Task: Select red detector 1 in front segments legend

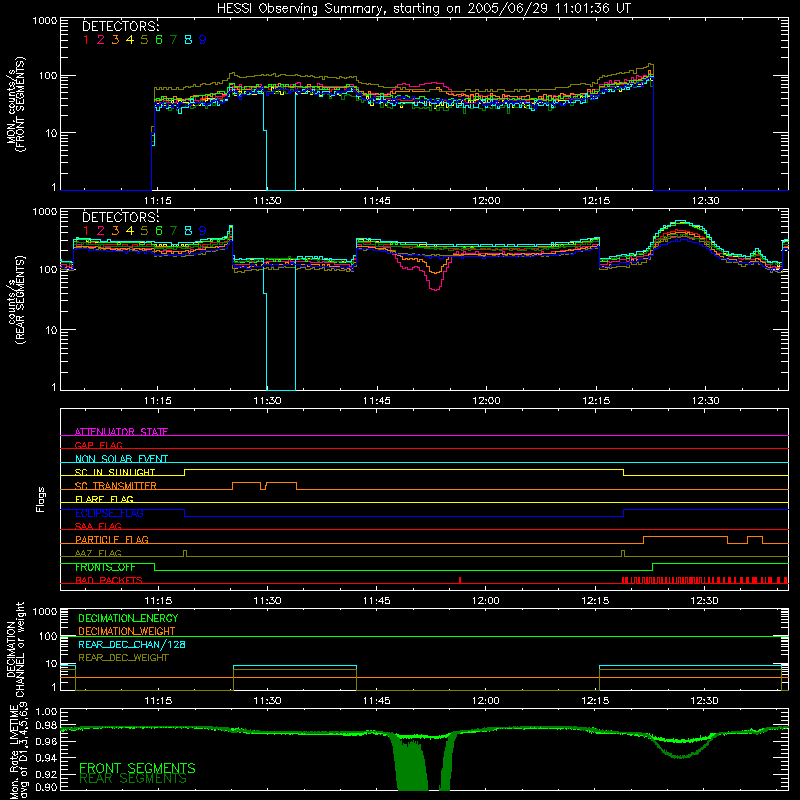Action: click(86, 40)
